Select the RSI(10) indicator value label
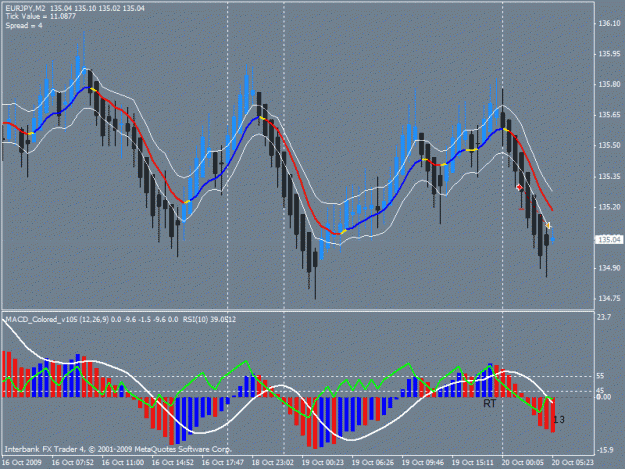This screenshot has width=625, height=469. tap(209, 319)
